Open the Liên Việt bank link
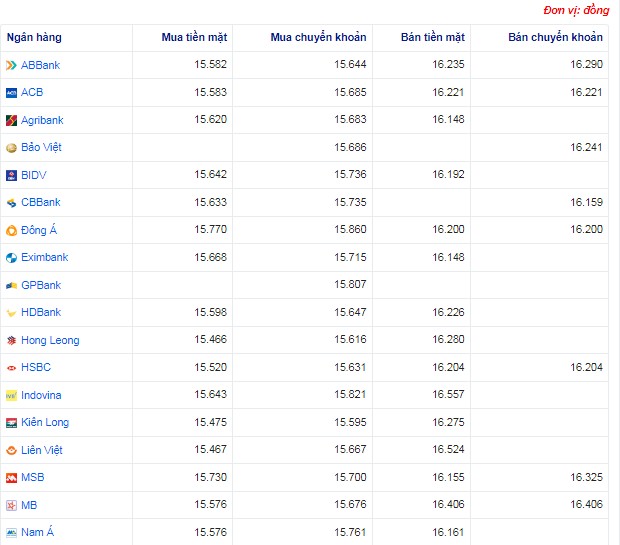 [43, 450]
